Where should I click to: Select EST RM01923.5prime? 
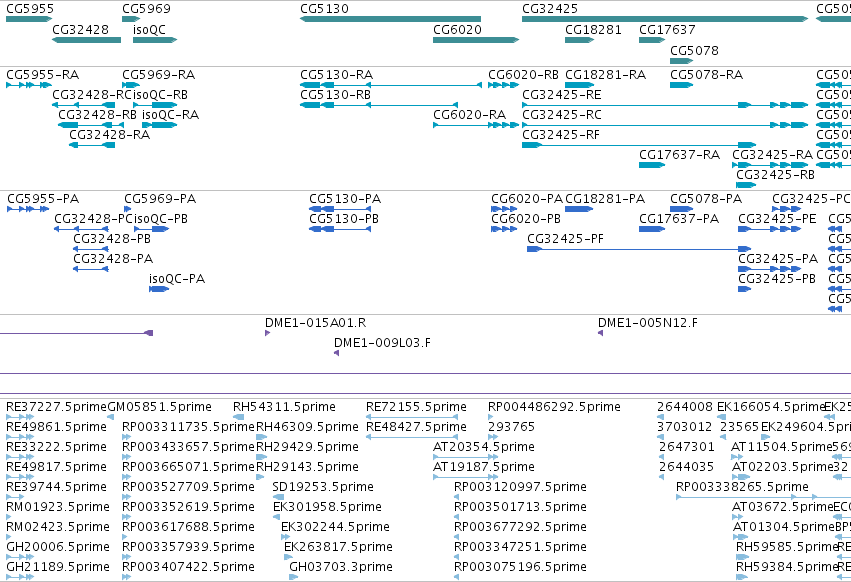[58, 508]
